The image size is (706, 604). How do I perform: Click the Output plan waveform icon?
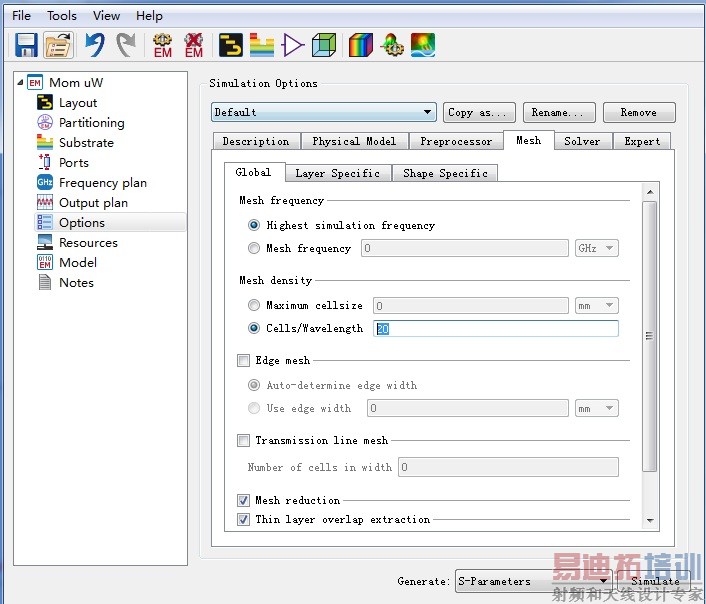pyautogui.click(x=45, y=202)
